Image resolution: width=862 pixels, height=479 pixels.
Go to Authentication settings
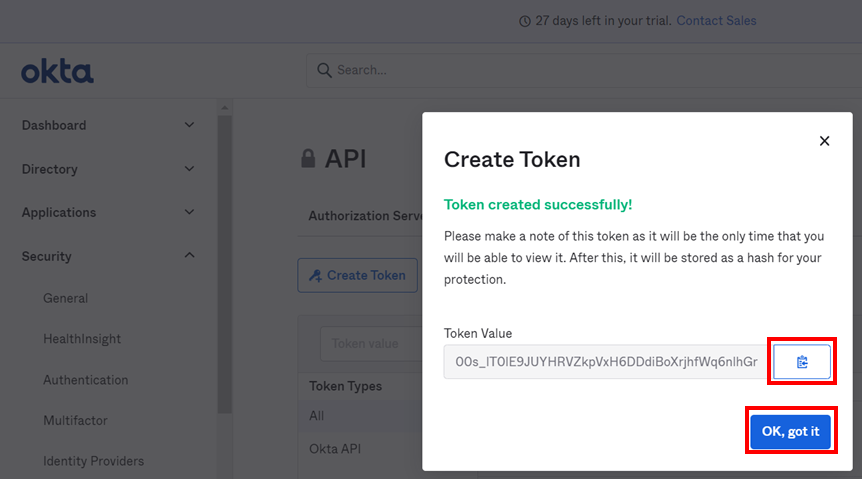tap(86, 380)
